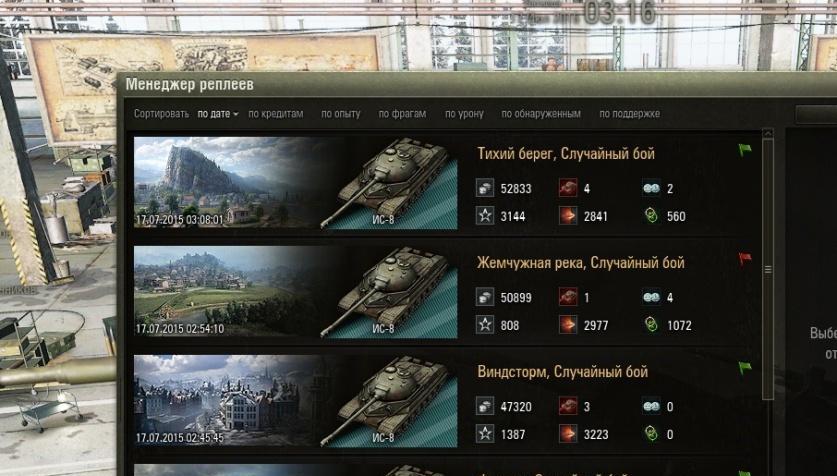Sort replays 'по поддержке'

coord(629,114)
